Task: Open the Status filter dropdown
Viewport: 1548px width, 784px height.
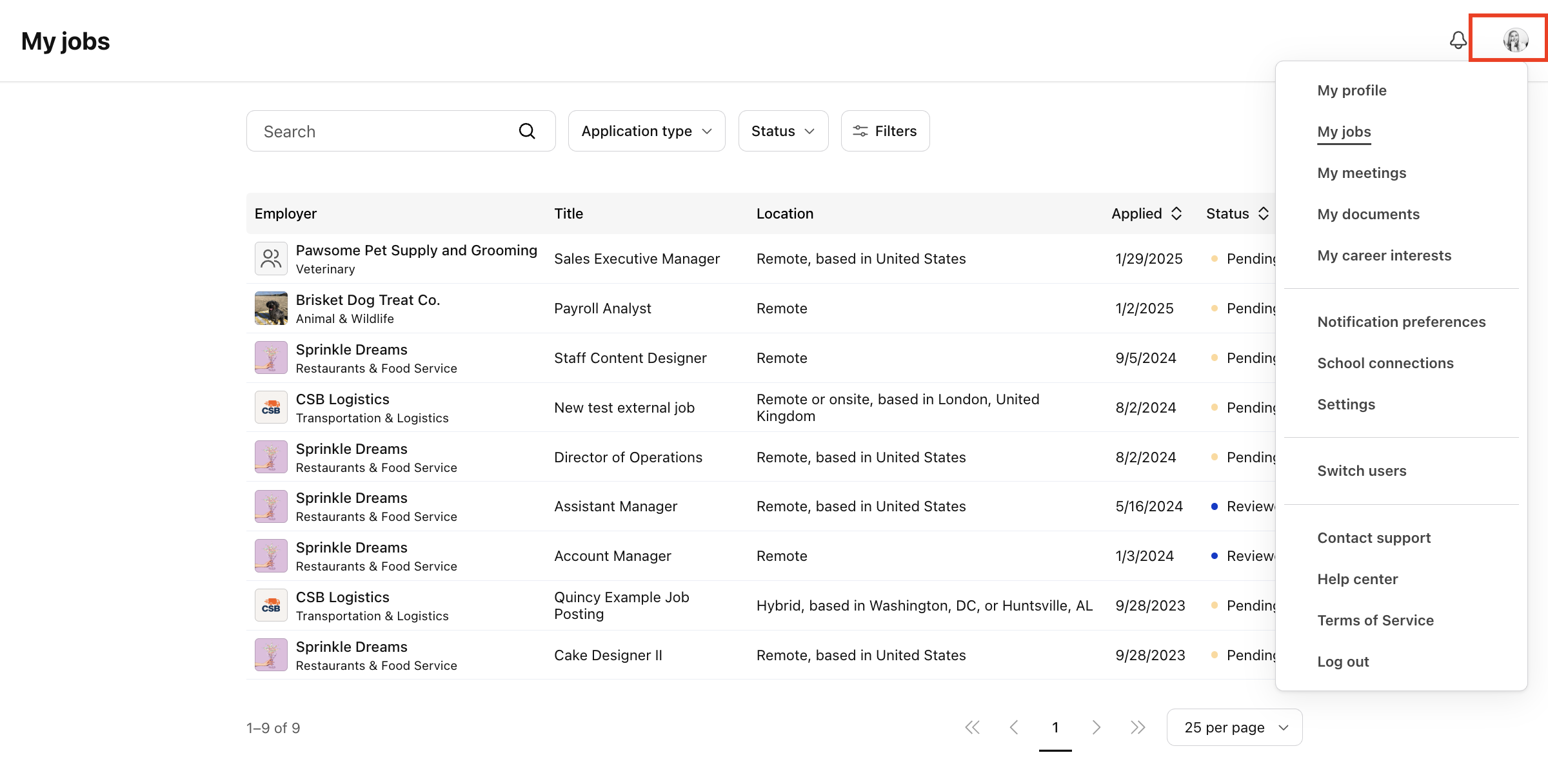Action: [x=783, y=131]
